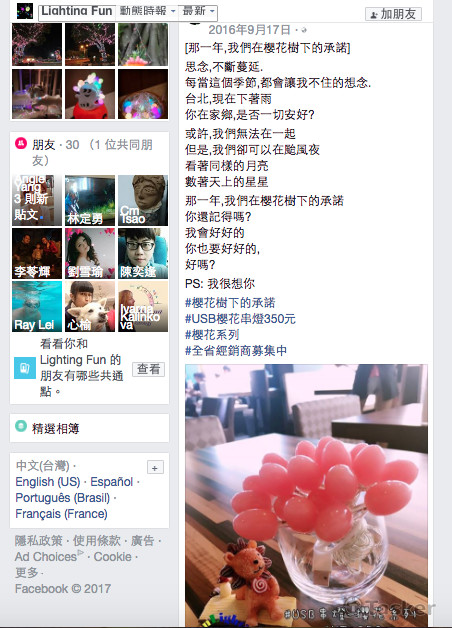Image resolution: width=452 pixels, height=628 pixels.
Task: Click the post privacy globe icon
Action: pyautogui.click(x=304, y=30)
